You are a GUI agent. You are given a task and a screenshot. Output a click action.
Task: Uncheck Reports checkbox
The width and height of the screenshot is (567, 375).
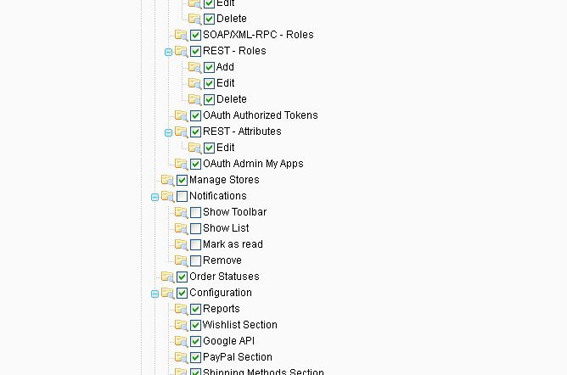pyautogui.click(x=195, y=309)
